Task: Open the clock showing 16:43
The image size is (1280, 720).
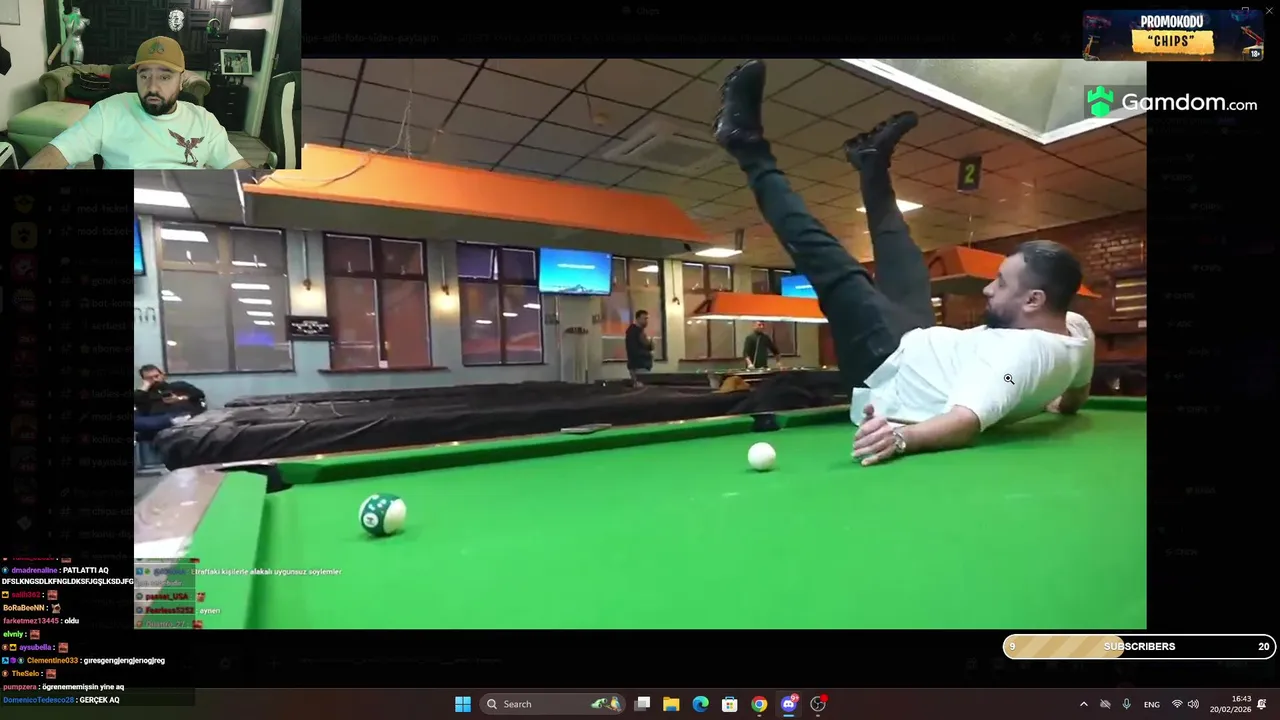Action: (x=1231, y=704)
